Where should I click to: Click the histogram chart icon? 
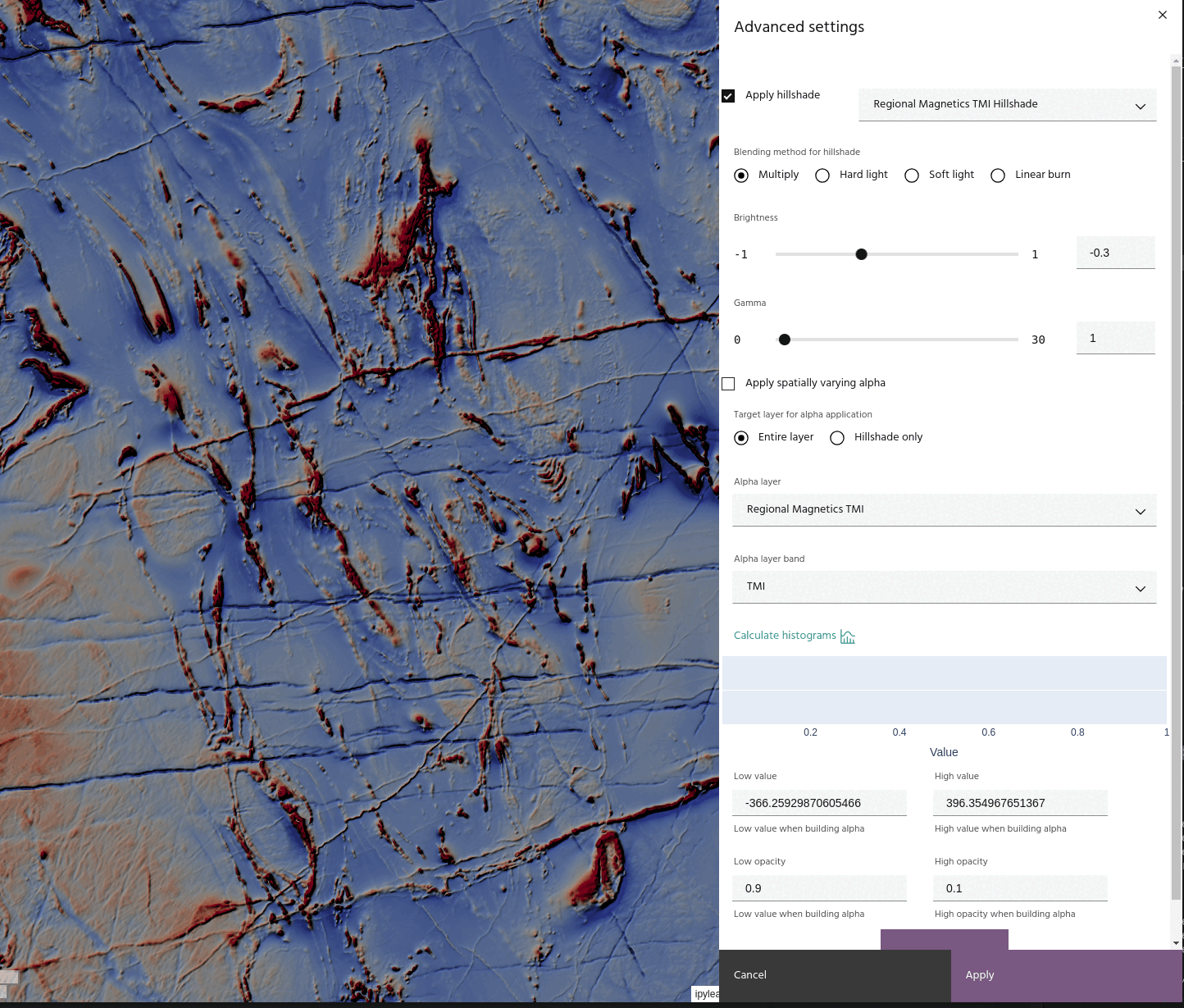pos(848,636)
